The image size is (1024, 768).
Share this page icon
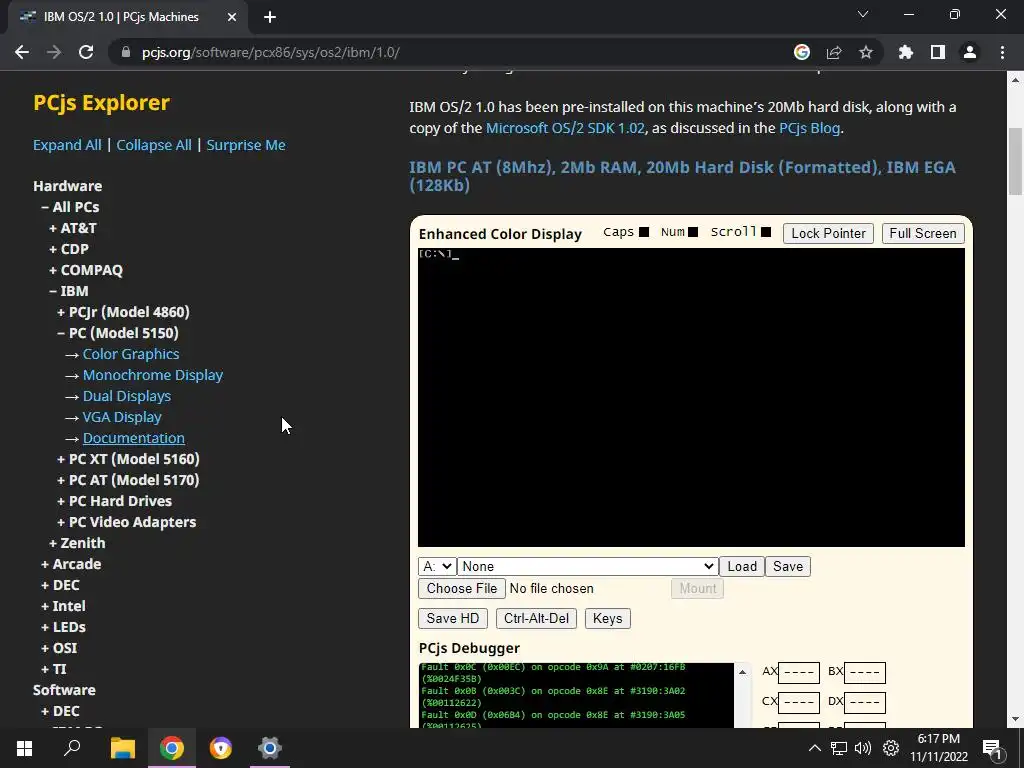[834, 52]
